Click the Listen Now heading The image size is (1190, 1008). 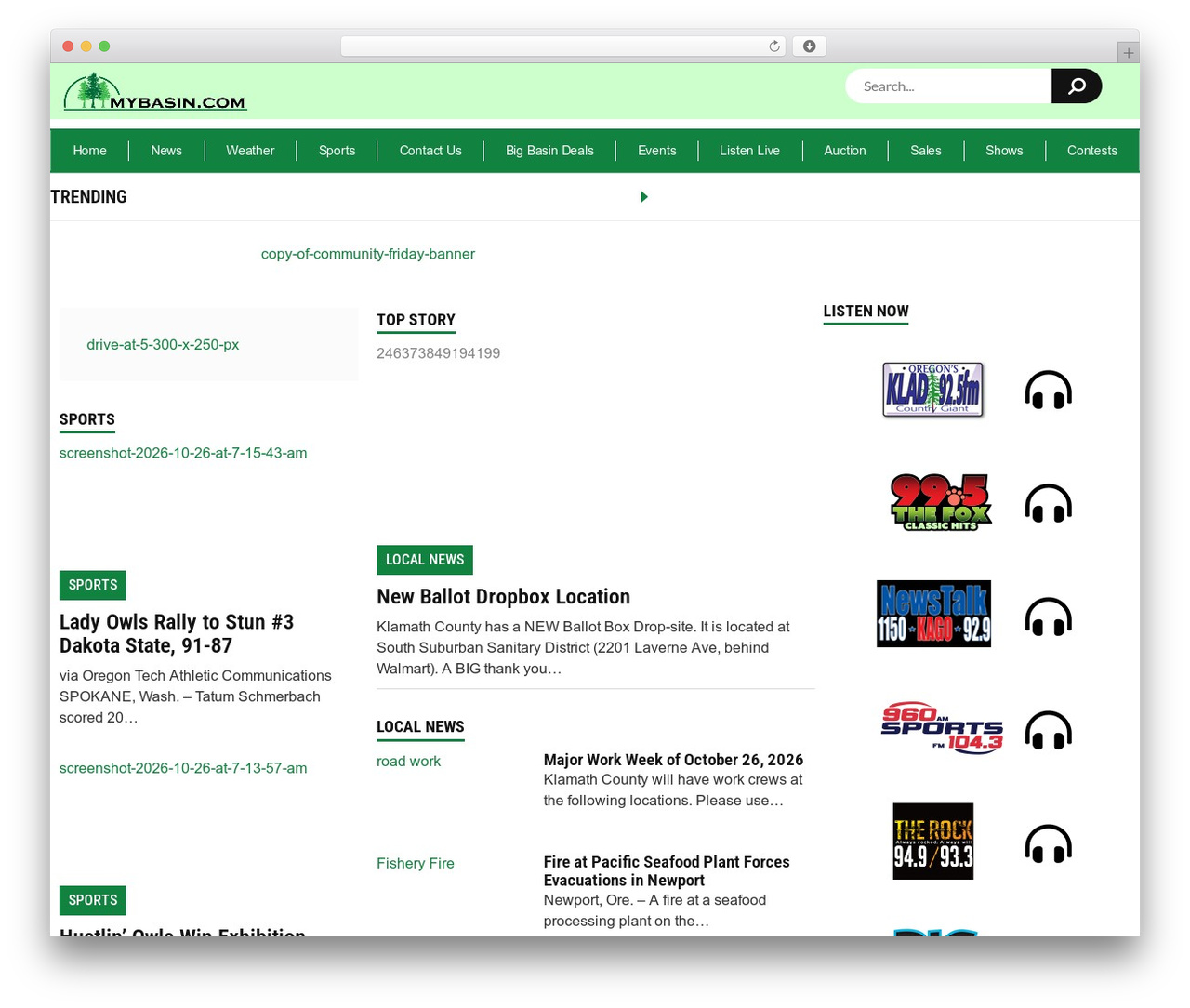[x=866, y=312]
